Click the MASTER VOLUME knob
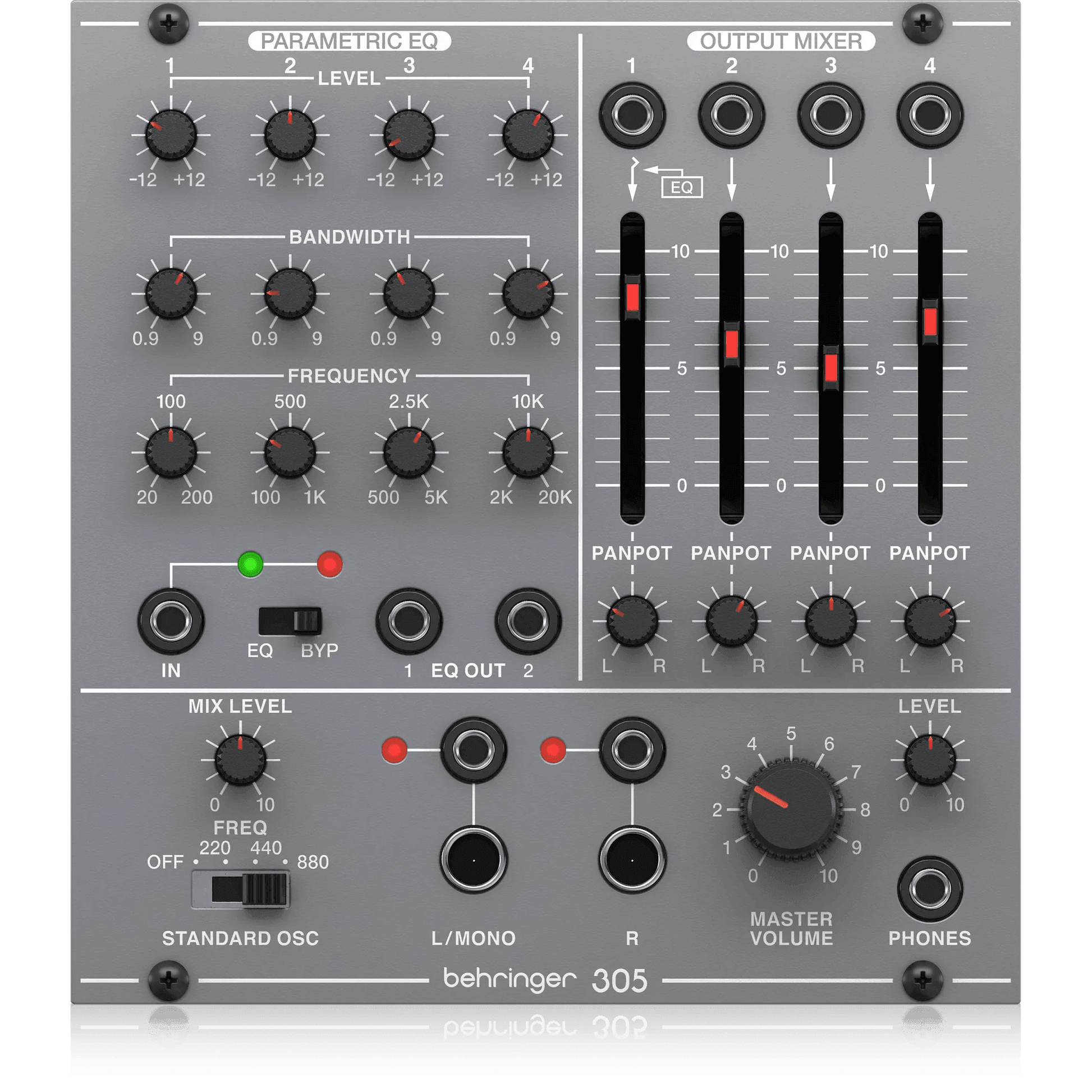This screenshot has height=1092, width=1092. click(x=791, y=809)
